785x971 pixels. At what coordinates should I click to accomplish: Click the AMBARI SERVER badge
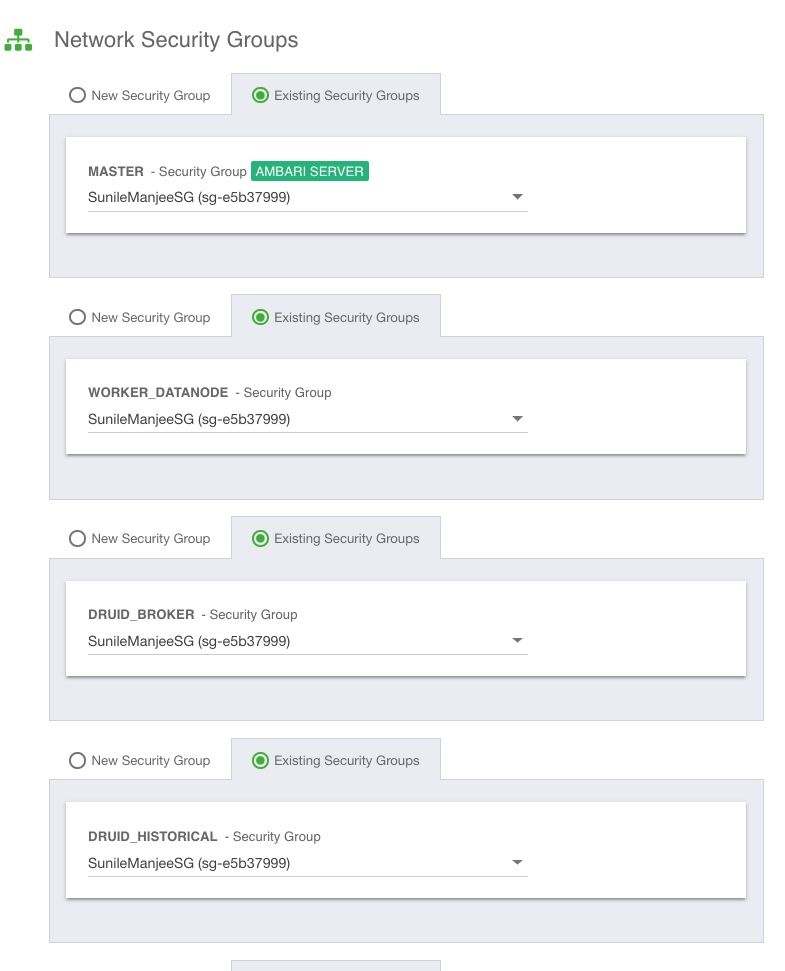point(310,172)
